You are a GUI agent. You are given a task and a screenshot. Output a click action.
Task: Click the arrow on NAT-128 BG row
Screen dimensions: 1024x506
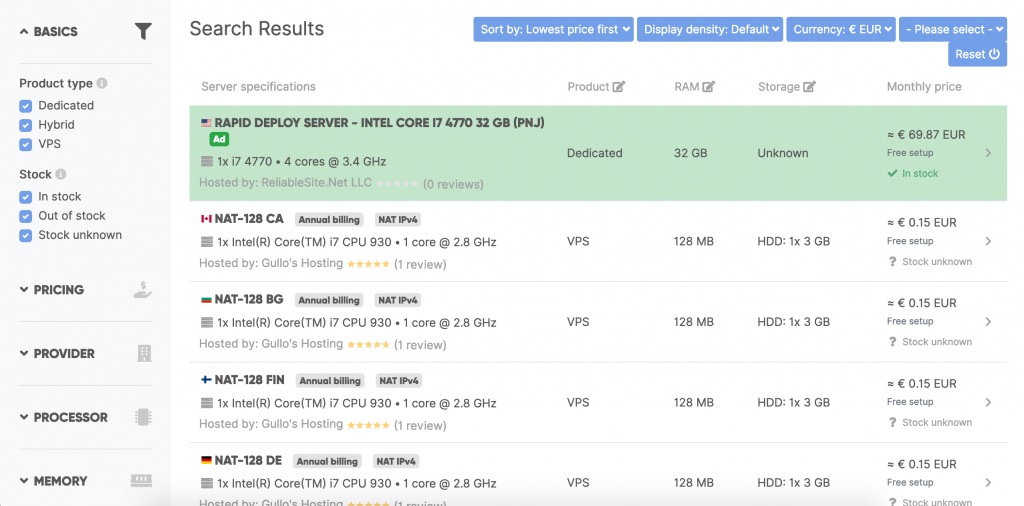[x=988, y=322]
